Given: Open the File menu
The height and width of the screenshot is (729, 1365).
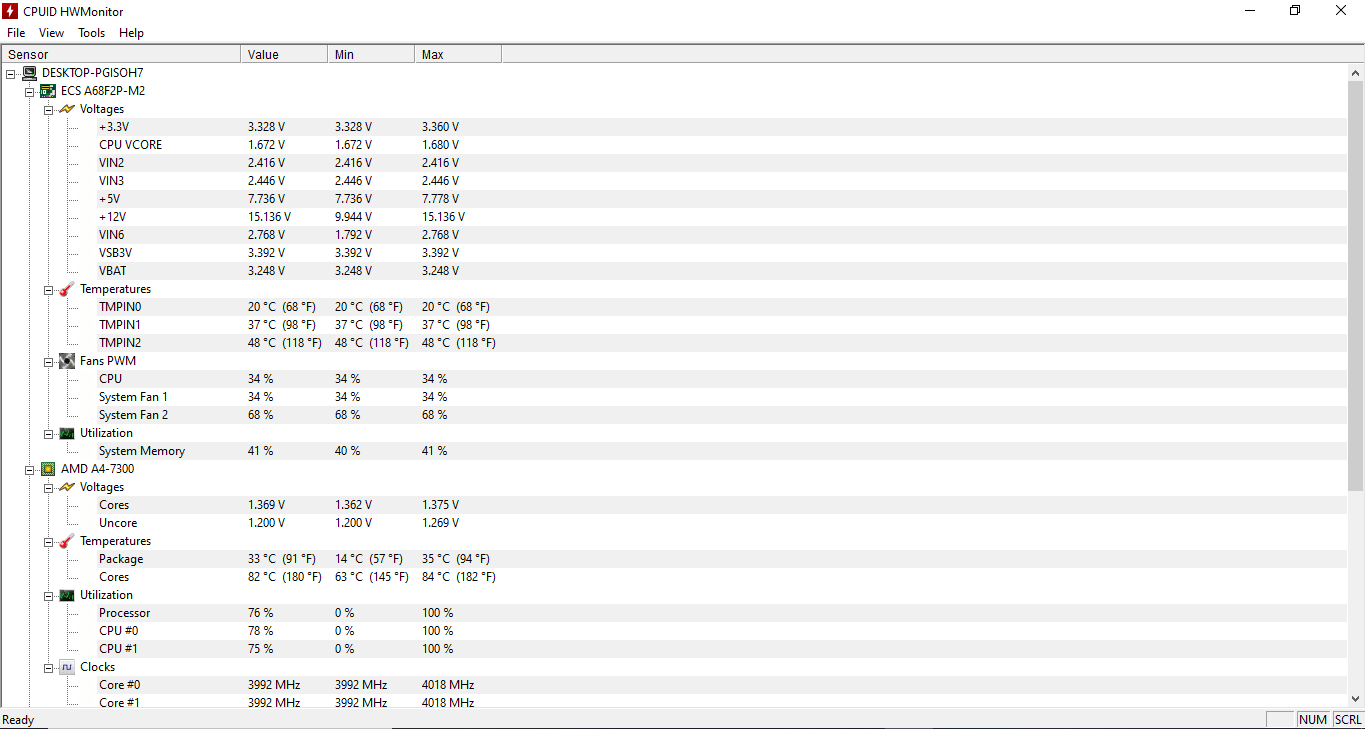Looking at the screenshot, I should click(16, 33).
